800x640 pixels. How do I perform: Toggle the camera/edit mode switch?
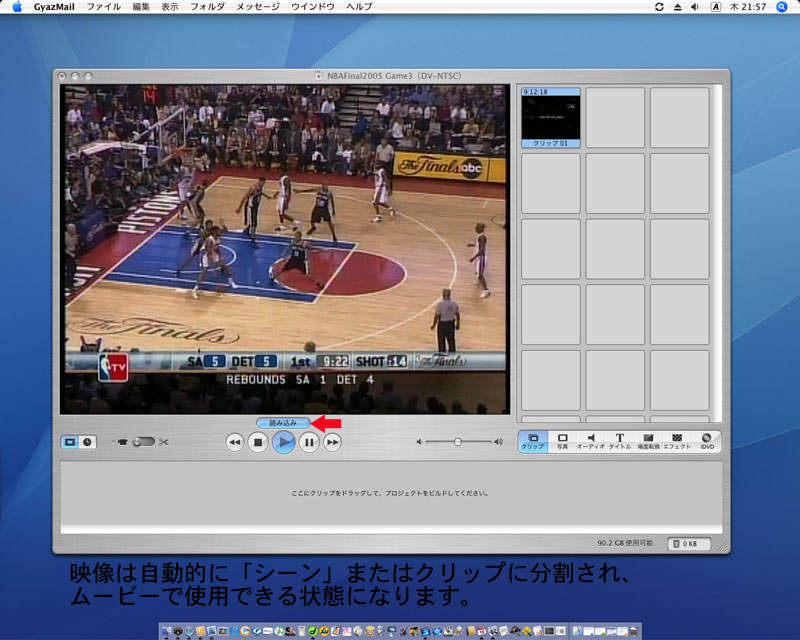143,441
